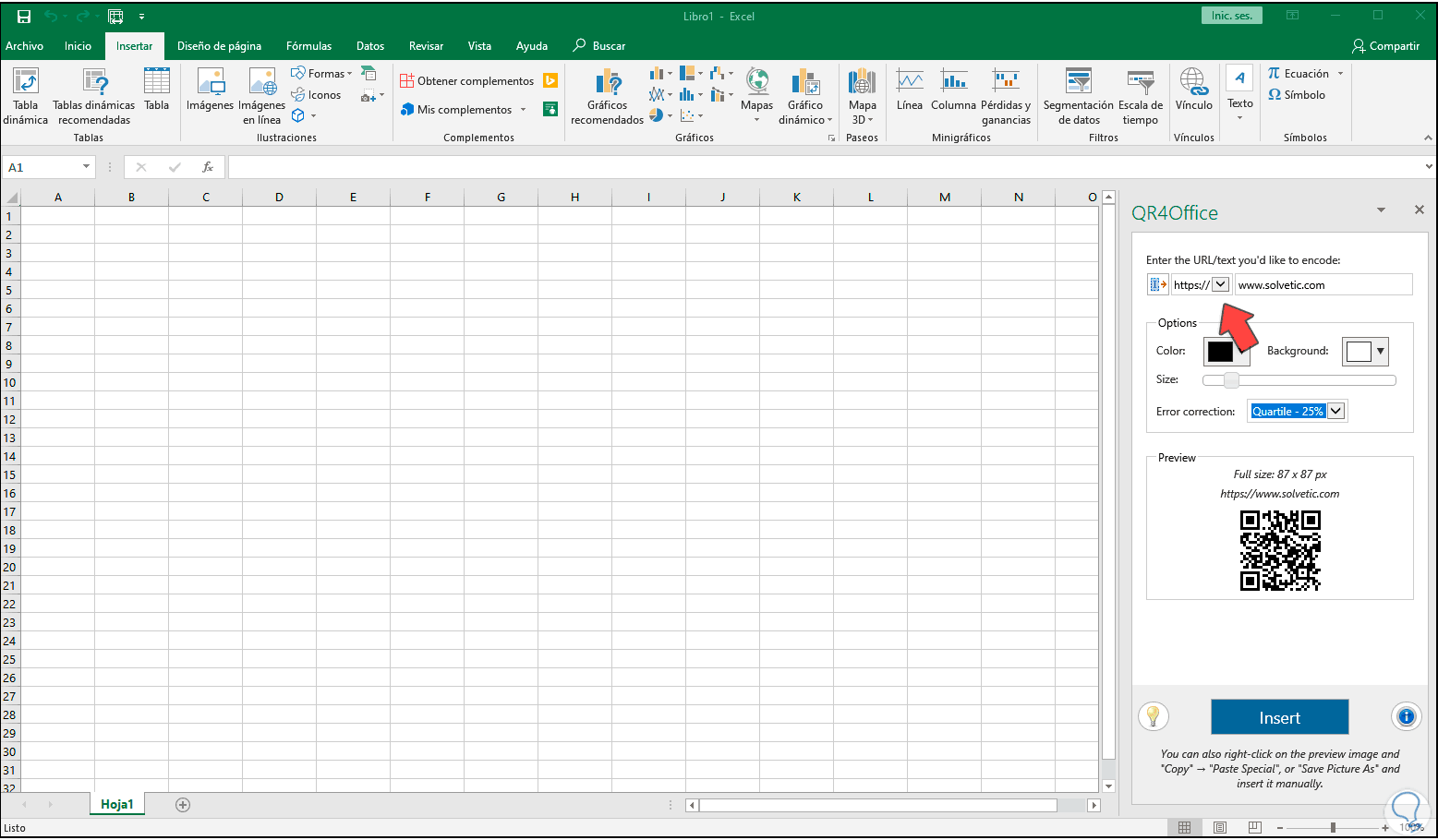This screenshot has height=840, width=1438.
Task: Click the get-selection icon beside https://
Action: 1157,284
